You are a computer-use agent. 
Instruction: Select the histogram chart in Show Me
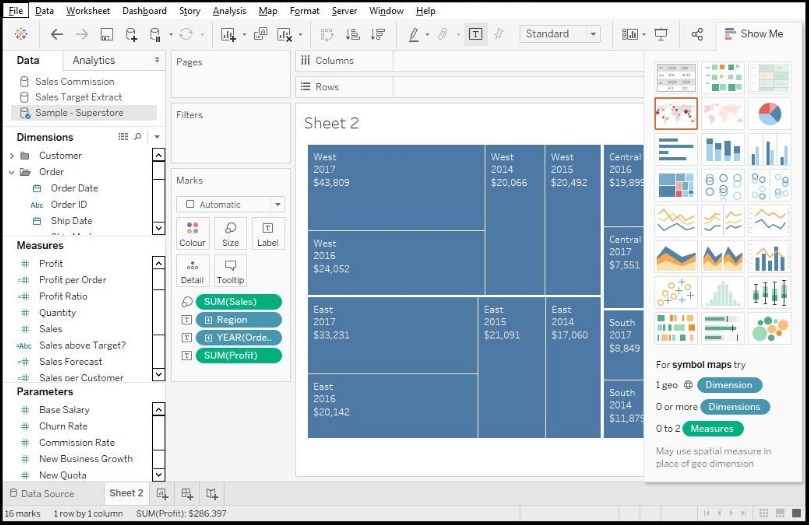pyautogui.click(x=723, y=292)
